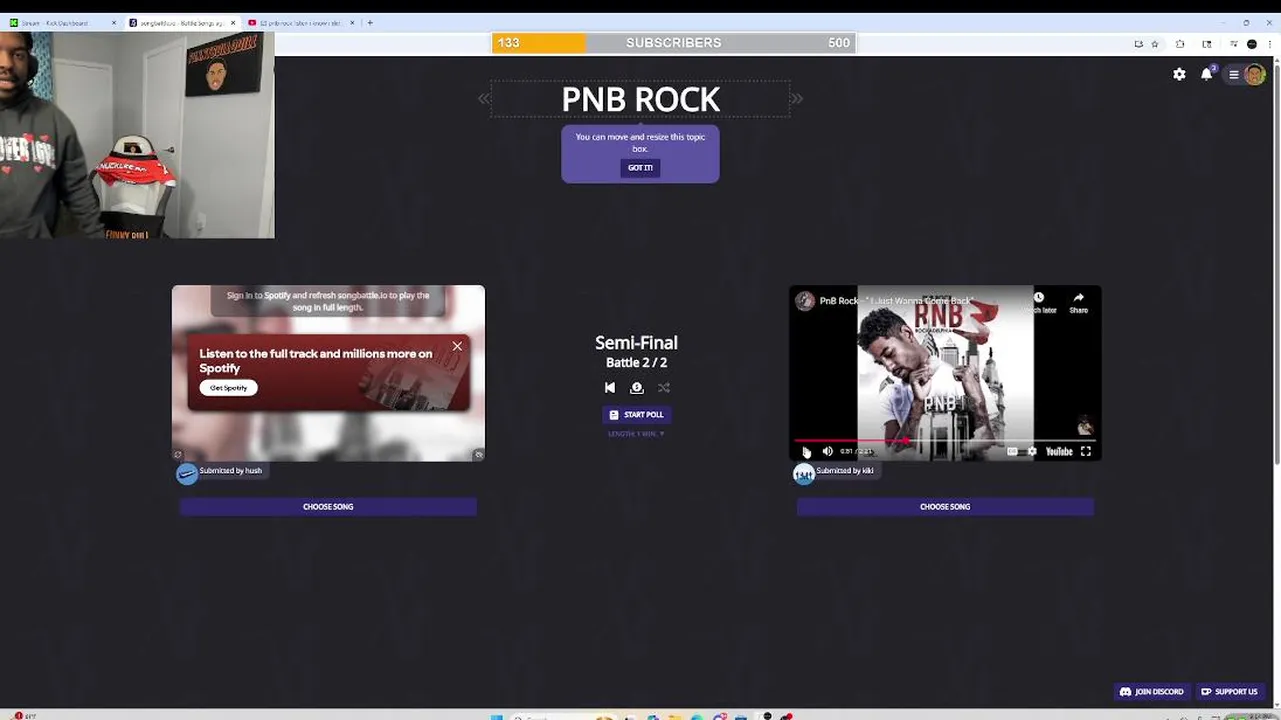The image size is (1281, 720).
Task: Open a new browser tab
Action: (x=370, y=22)
